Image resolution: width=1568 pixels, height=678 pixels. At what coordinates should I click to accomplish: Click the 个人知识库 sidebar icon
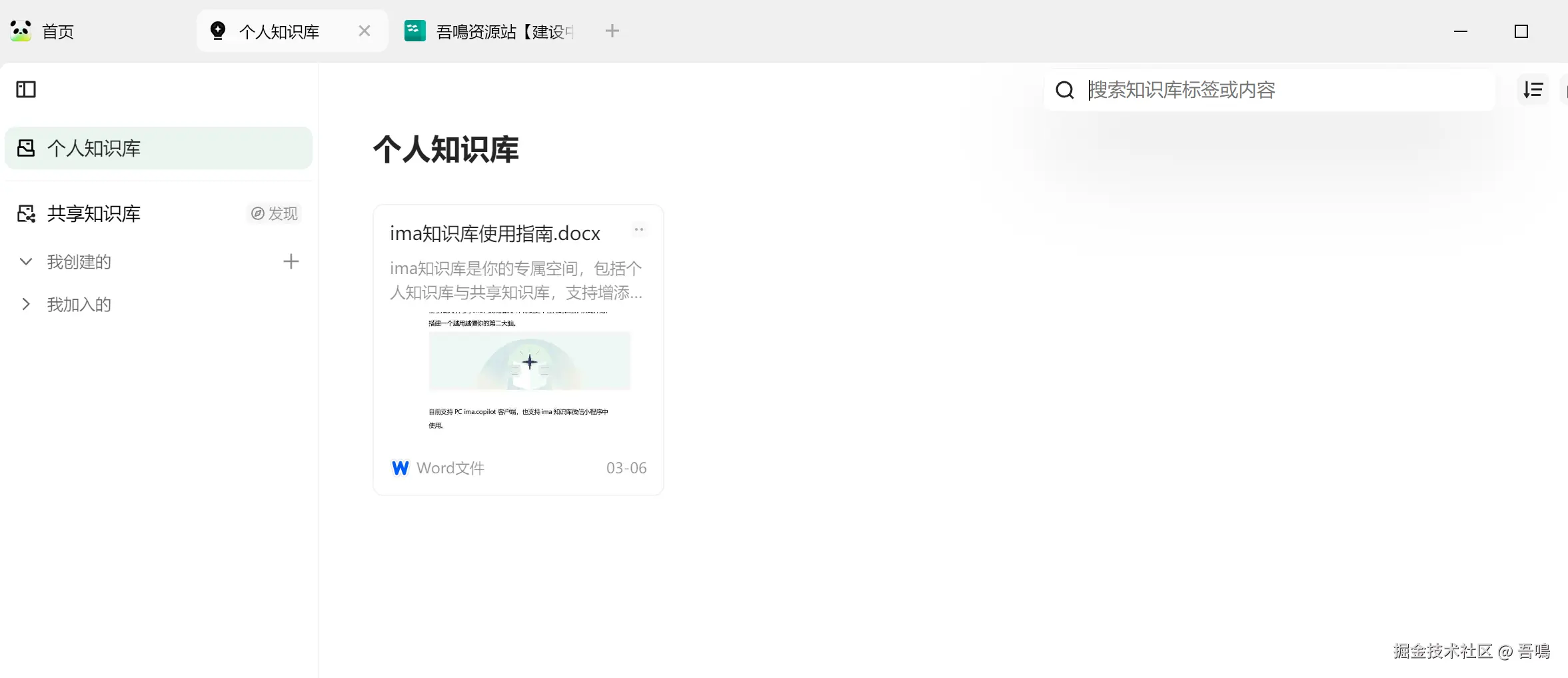pyautogui.click(x=26, y=148)
